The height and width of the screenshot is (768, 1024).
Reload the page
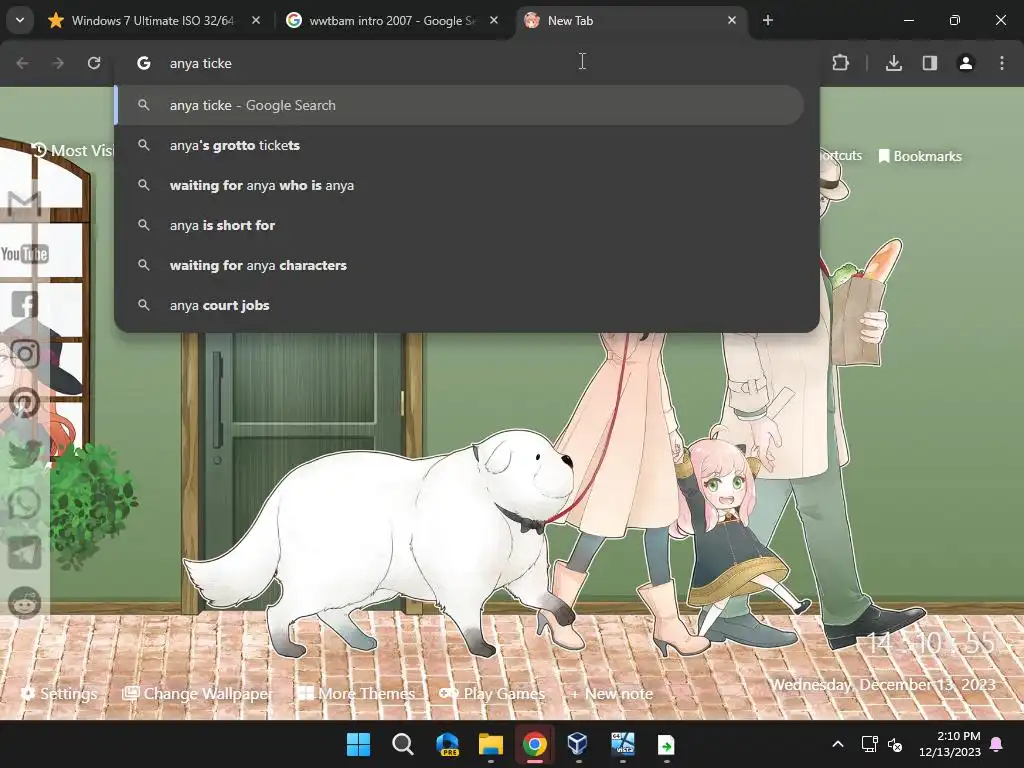pos(94,63)
